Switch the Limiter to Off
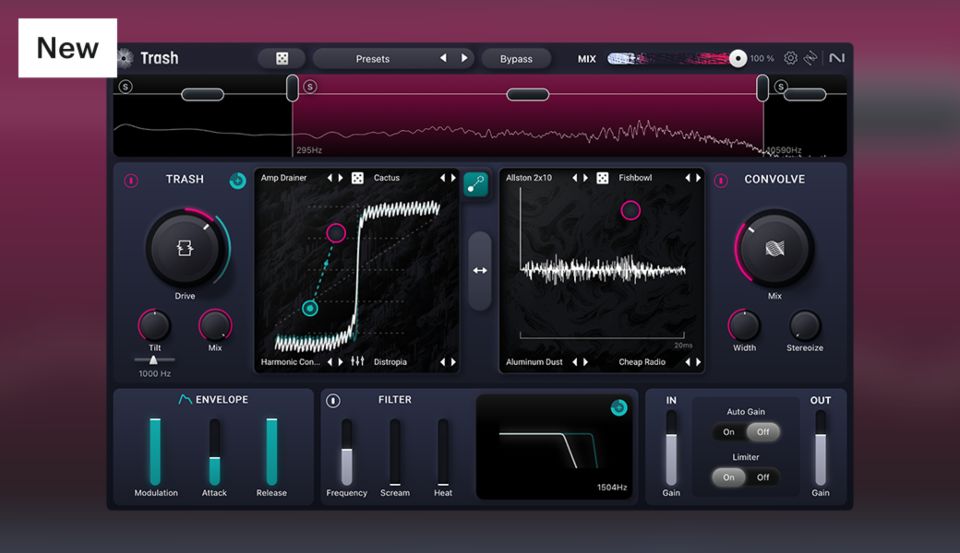This screenshot has width=960, height=553. [x=763, y=477]
